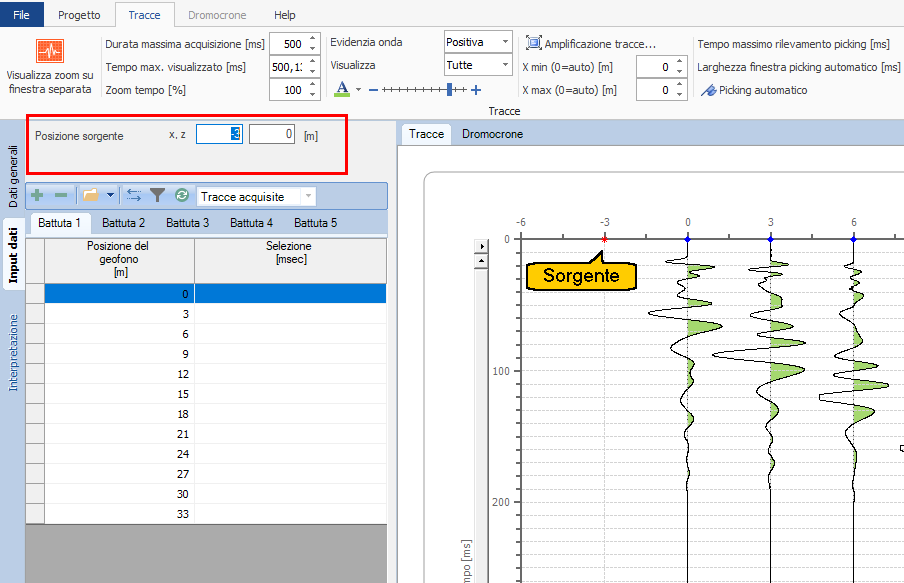Click Picking automatico tool

(x=755, y=90)
